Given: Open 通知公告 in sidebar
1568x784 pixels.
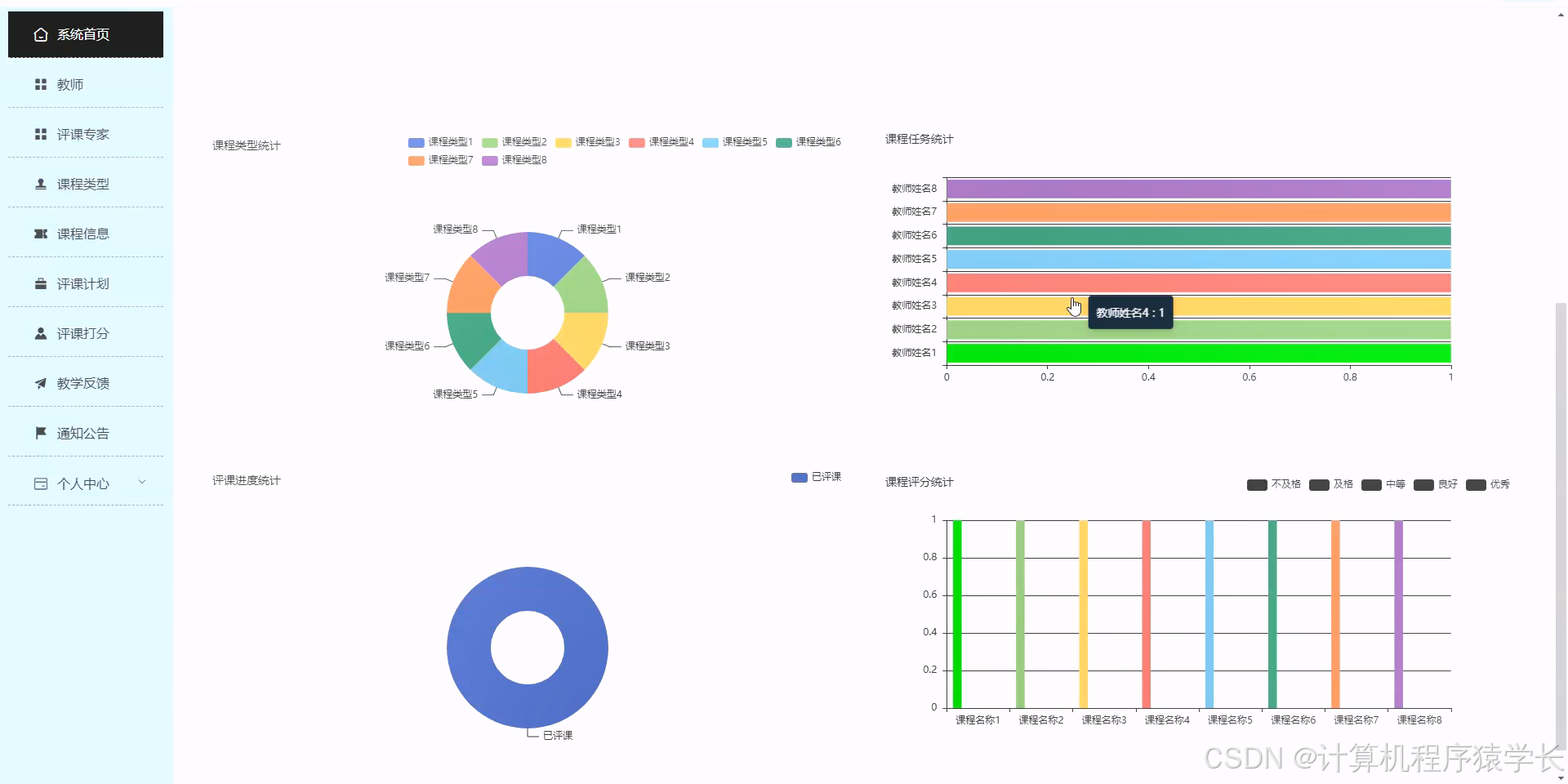Looking at the screenshot, I should (86, 433).
